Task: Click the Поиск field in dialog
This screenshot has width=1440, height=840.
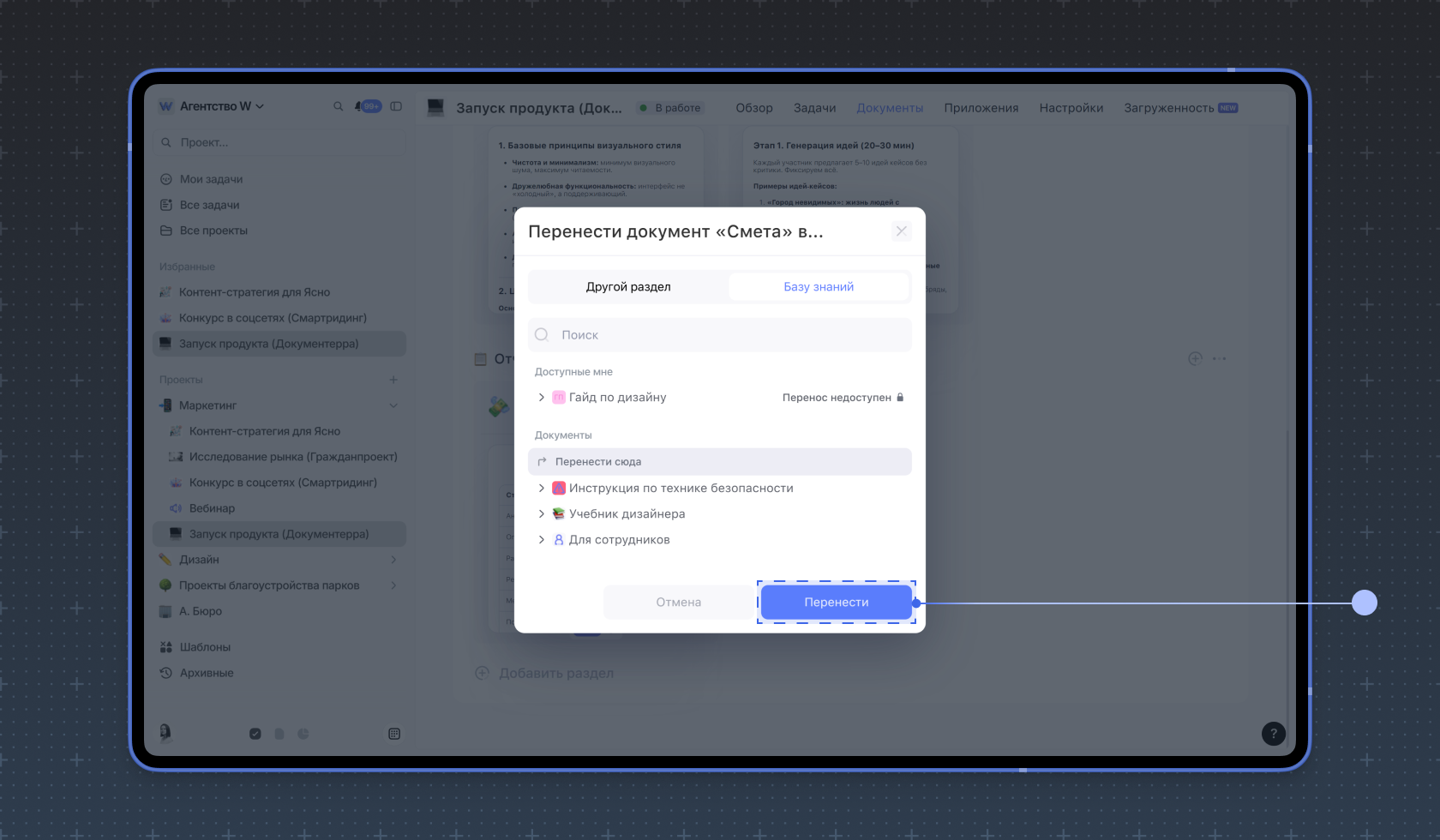Action: point(720,335)
